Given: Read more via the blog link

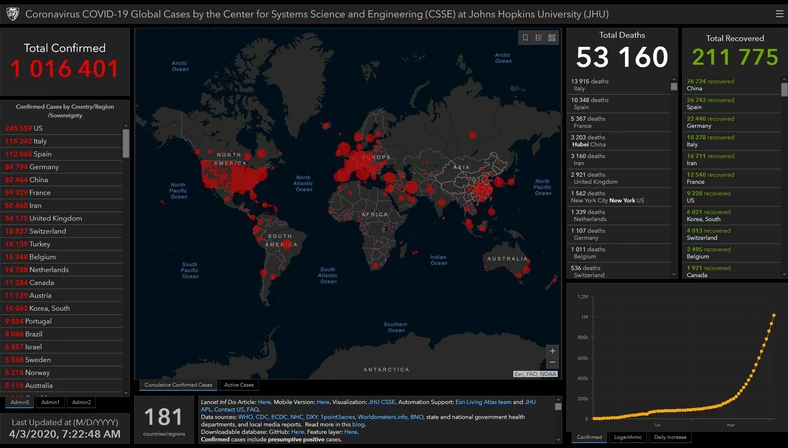Looking at the screenshot, I should pos(358,425).
